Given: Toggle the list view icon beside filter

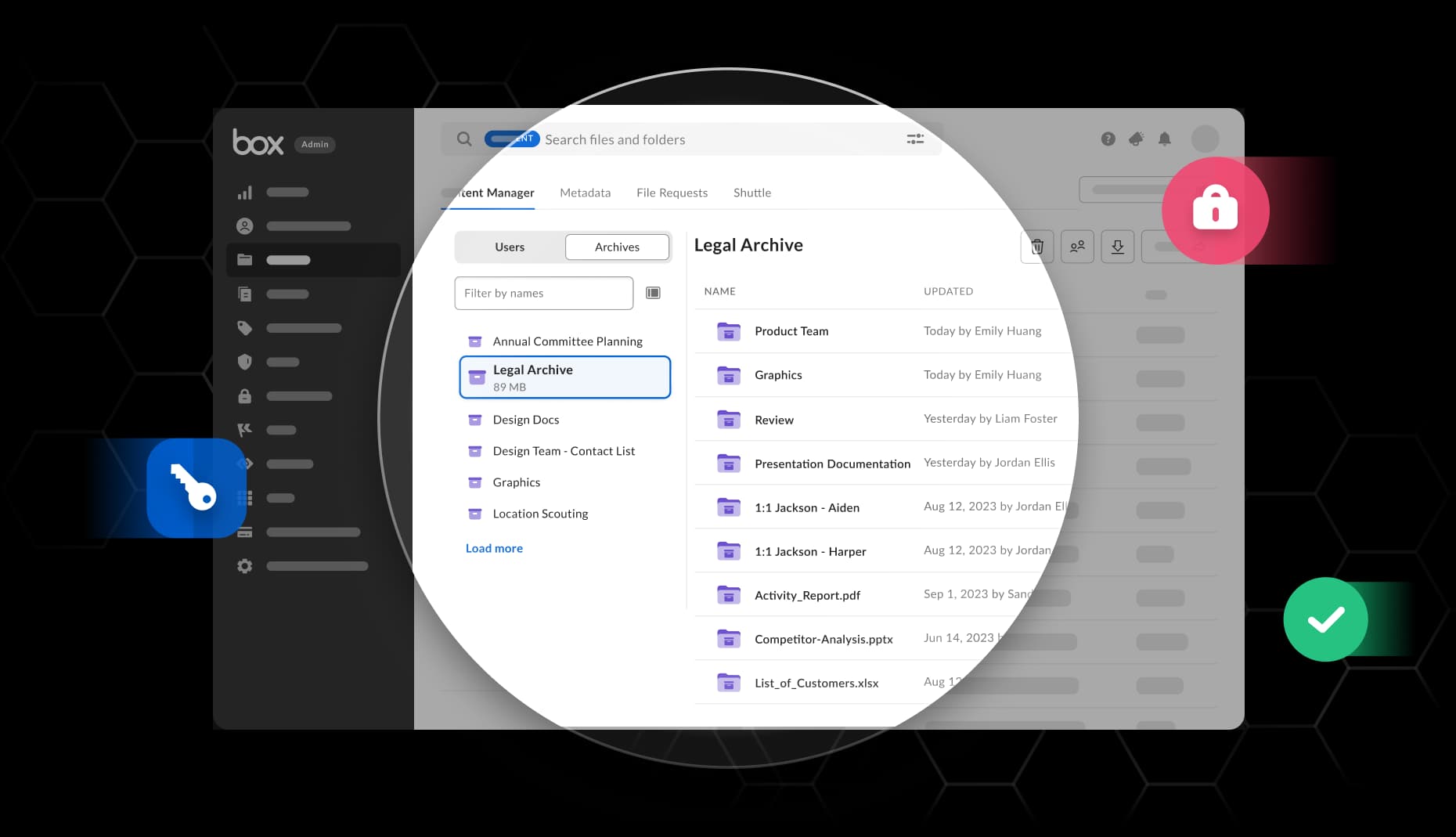Looking at the screenshot, I should 653,293.
